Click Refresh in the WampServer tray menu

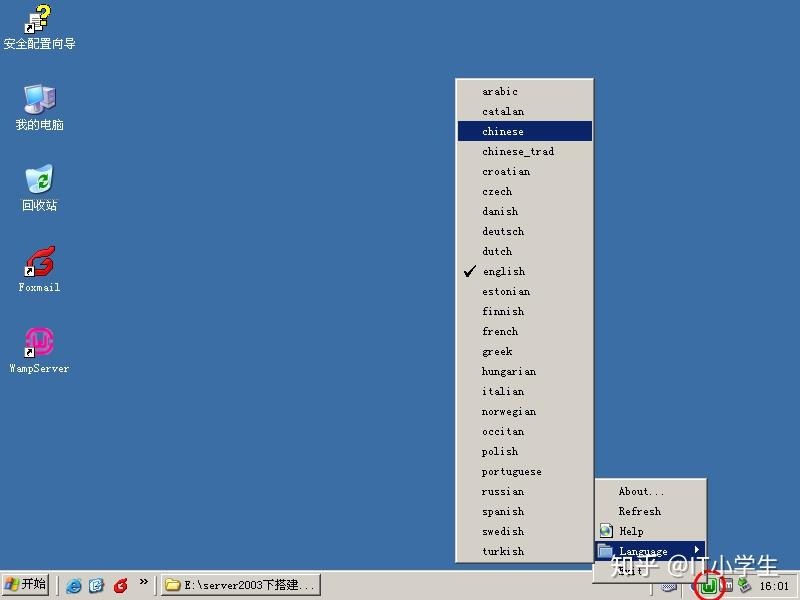point(651,511)
